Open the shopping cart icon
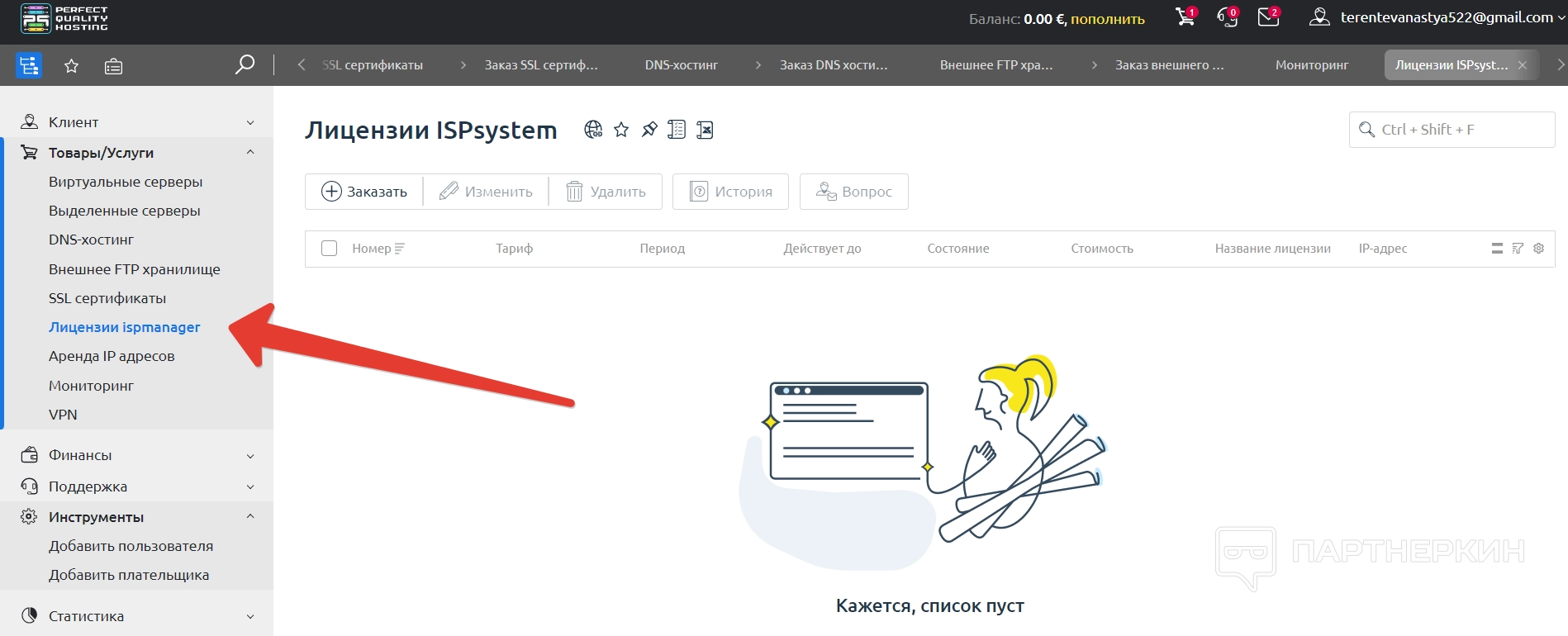The height and width of the screenshot is (636, 1568). (x=1186, y=17)
